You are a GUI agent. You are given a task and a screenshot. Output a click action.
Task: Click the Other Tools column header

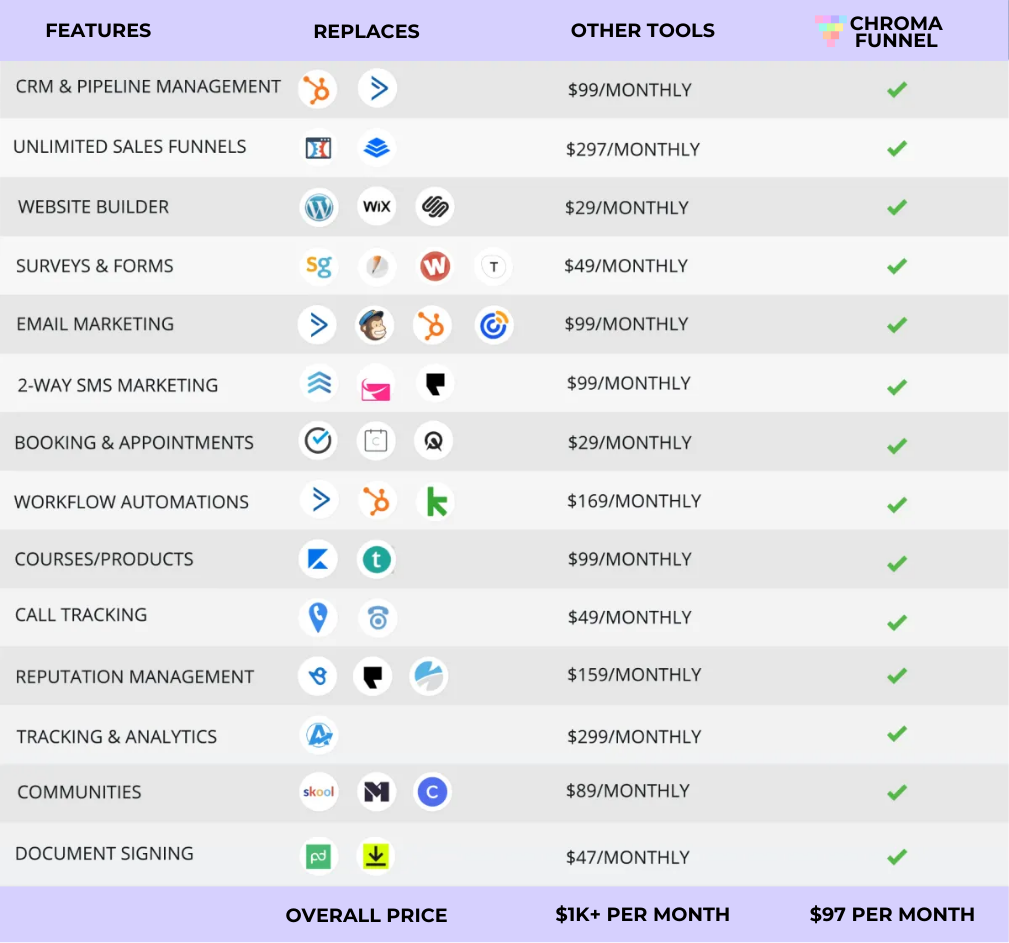(643, 31)
